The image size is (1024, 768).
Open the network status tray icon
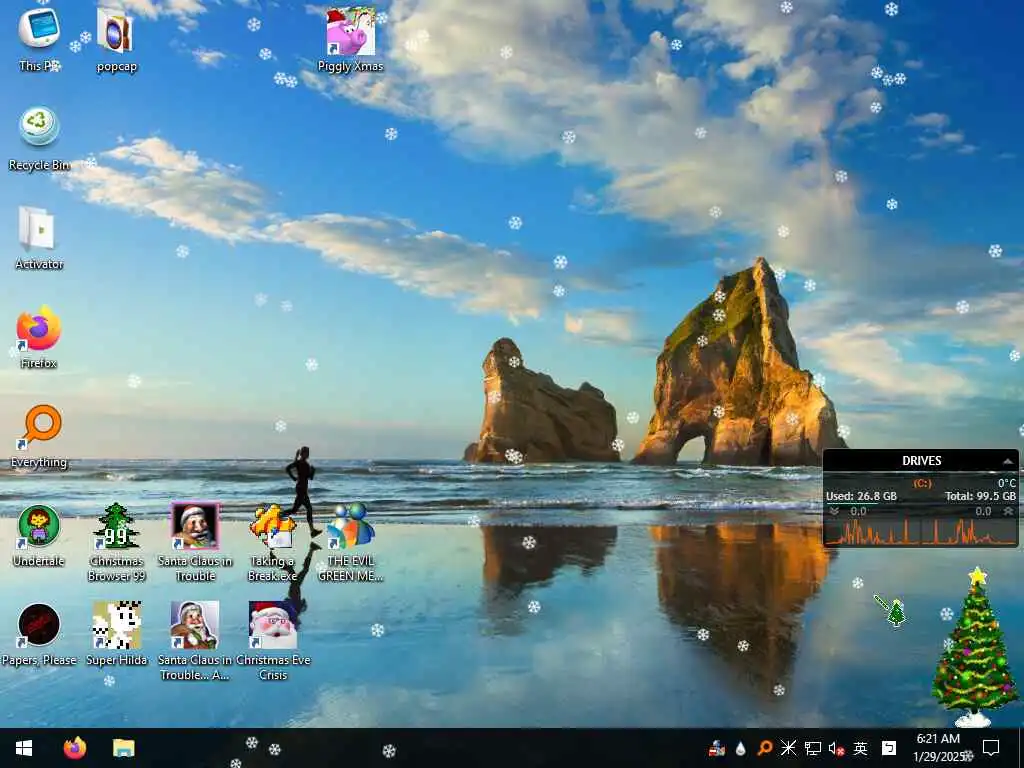pos(812,748)
